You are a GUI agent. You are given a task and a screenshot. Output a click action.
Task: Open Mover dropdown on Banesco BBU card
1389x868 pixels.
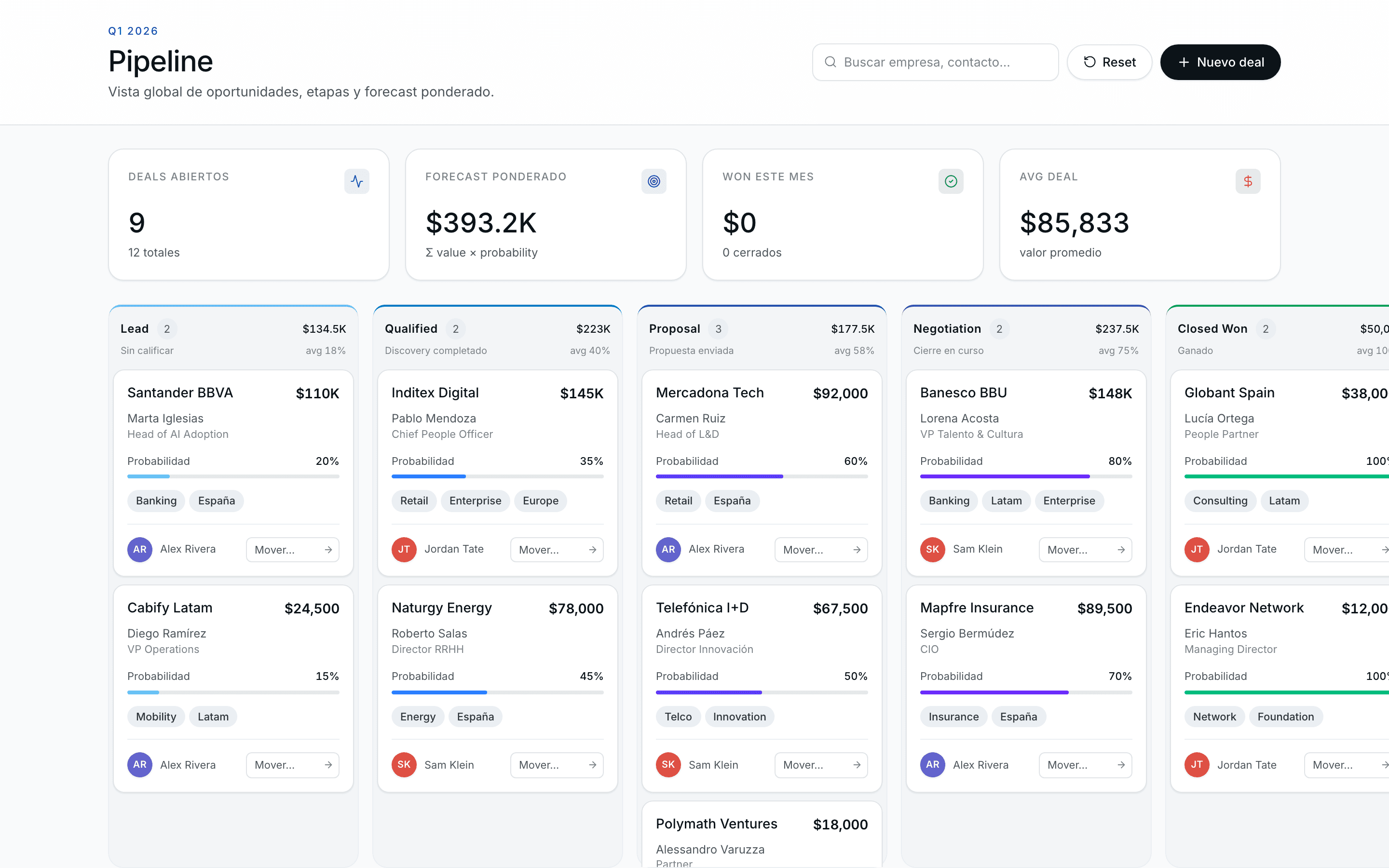[x=1085, y=550]
